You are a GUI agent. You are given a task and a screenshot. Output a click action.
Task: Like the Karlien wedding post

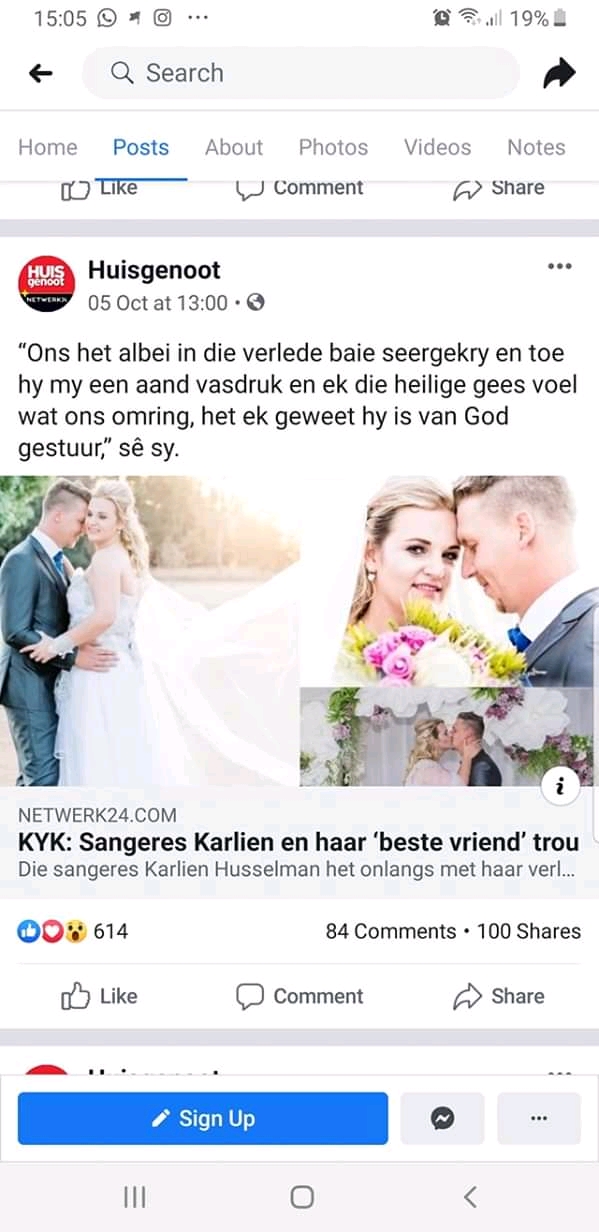point(99,996)
